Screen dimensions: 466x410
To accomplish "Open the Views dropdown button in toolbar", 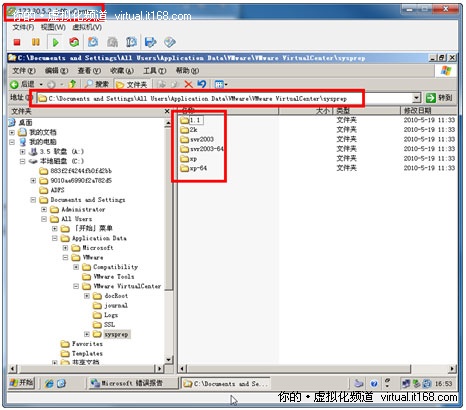I will (x=221, y=84).
